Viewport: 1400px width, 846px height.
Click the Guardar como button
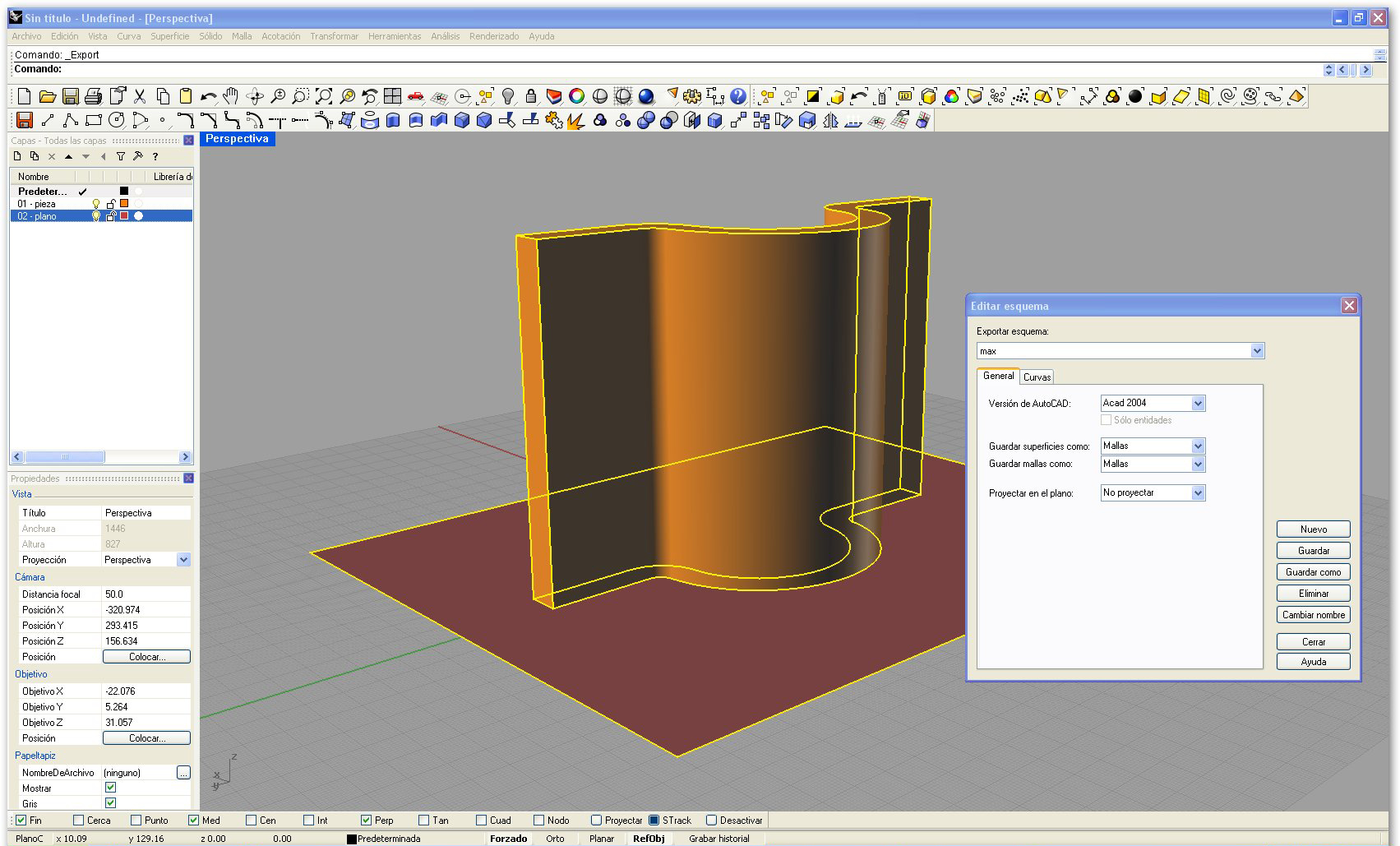(1313, 572)
